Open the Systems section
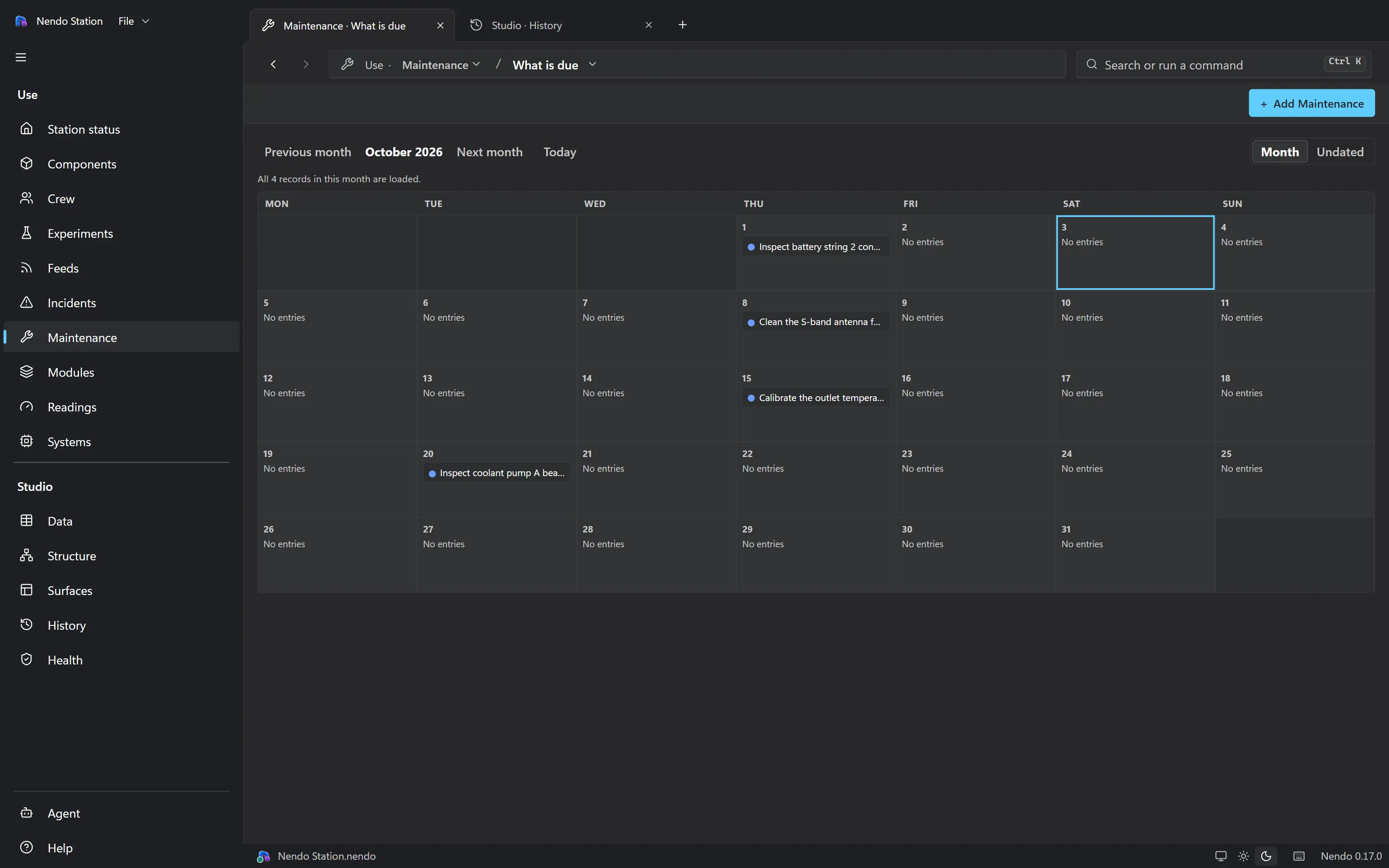Screen dimensions: 1389x868 pyautogui.click(x=121, y=442)
